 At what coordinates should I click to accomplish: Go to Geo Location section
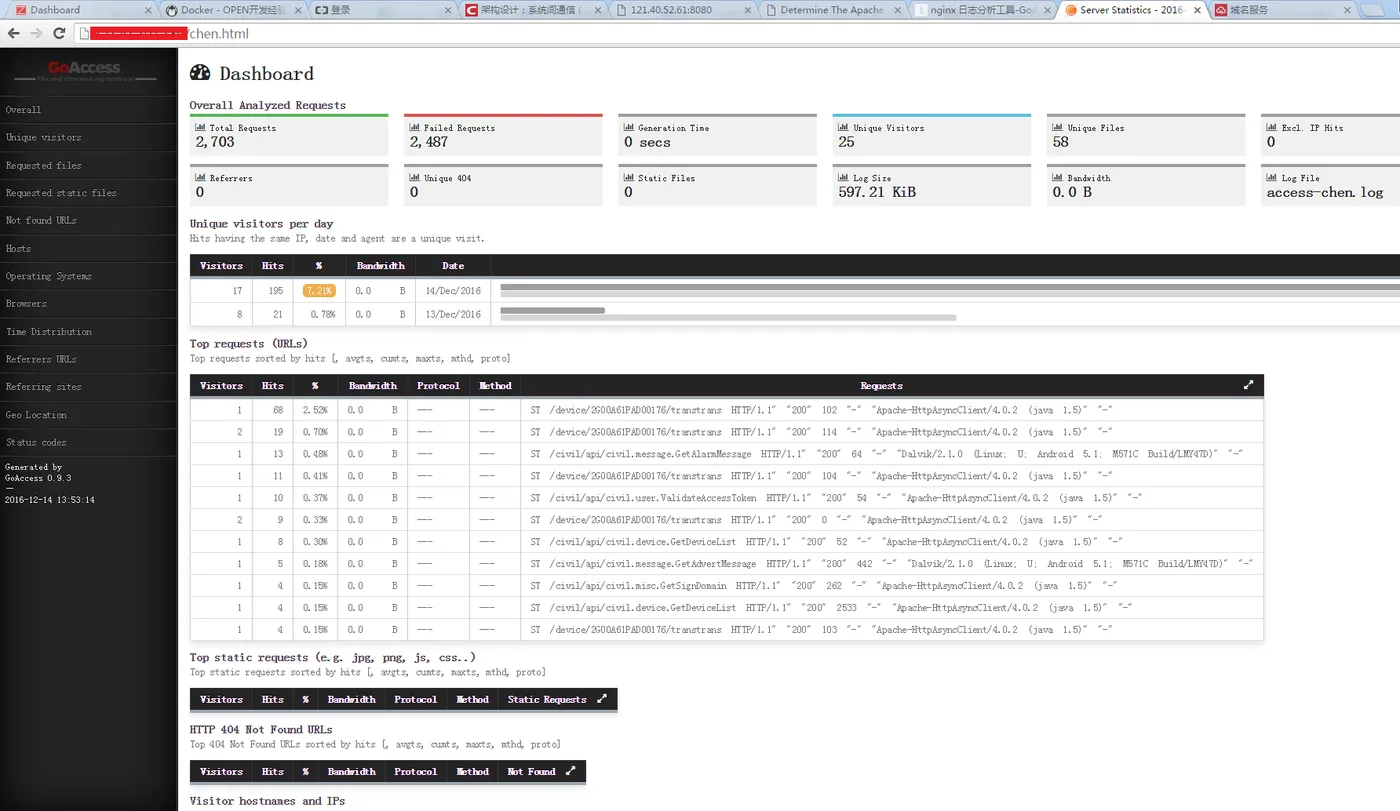(x=88, y=415)
